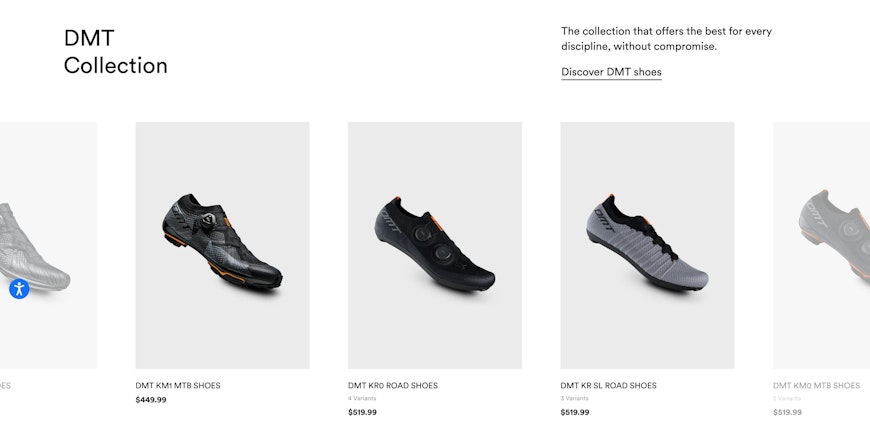Click the $449.99 price
Image resolution: width=870 pixels, height=443 pixels.
click(151, 400)
